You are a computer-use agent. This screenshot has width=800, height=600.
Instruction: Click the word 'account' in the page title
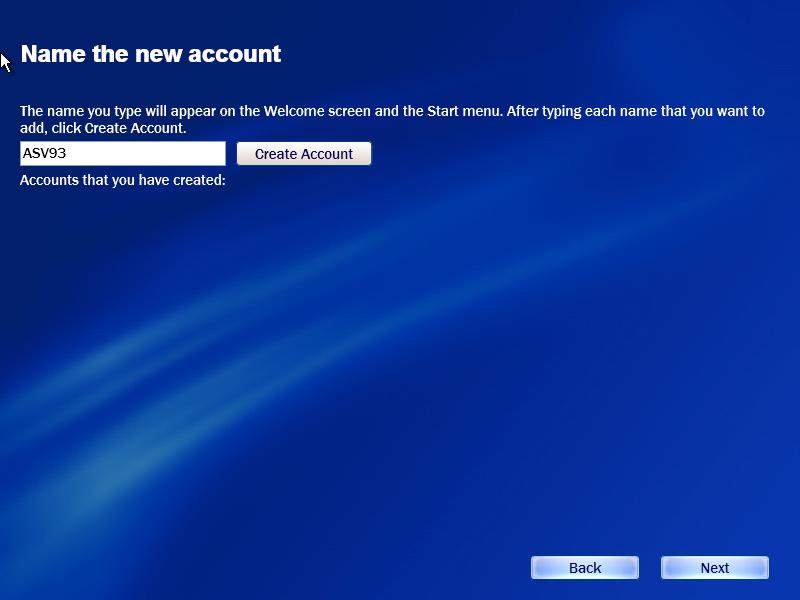[238, 54]
